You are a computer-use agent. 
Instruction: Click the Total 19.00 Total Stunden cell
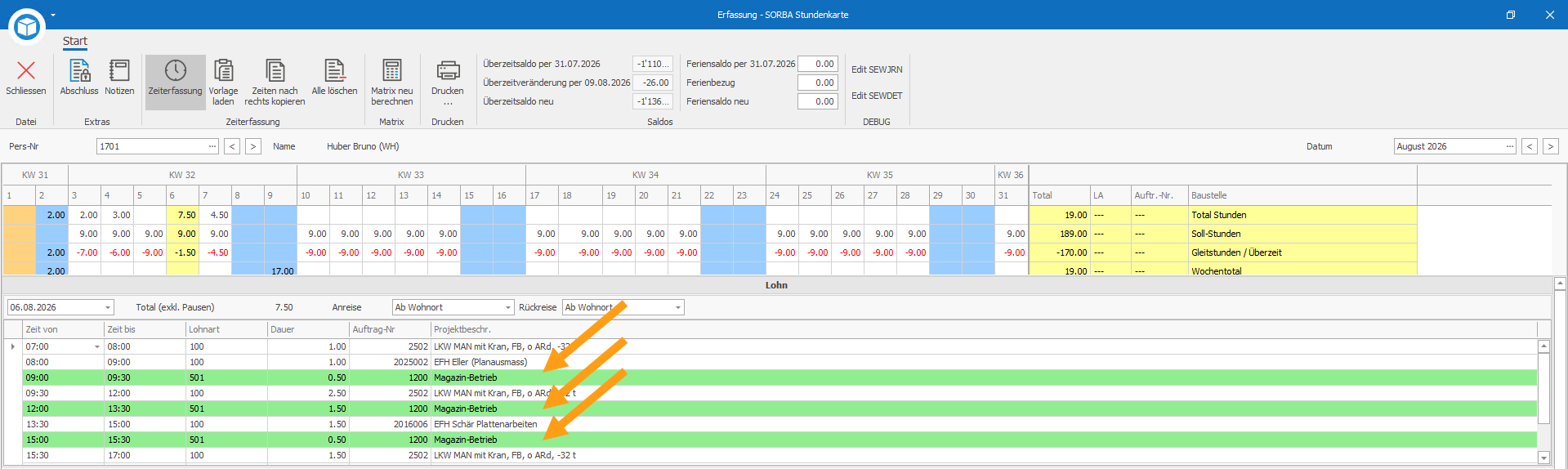(x=1059, y=215)
